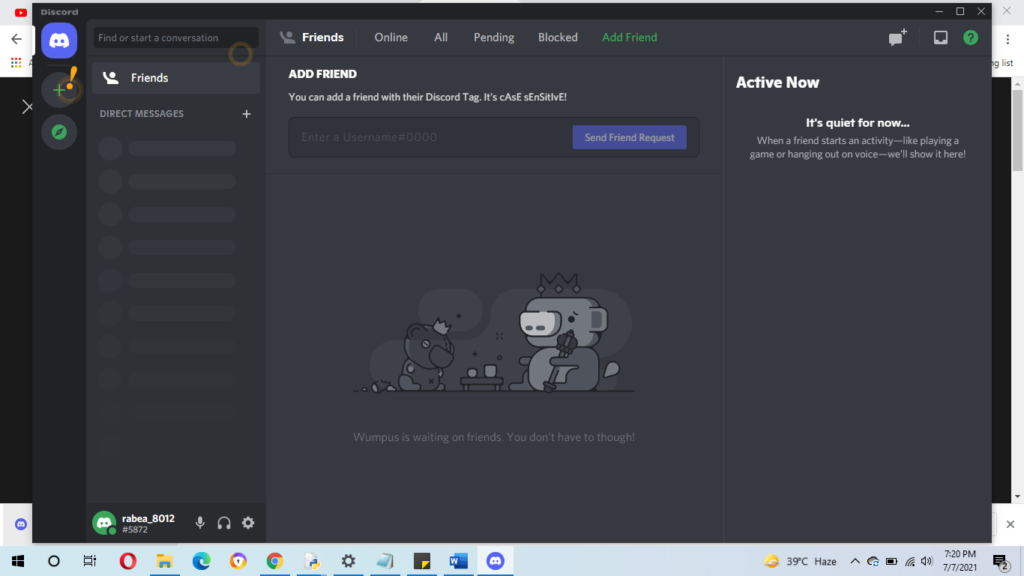Add a server with plus icon

point(59,90)
